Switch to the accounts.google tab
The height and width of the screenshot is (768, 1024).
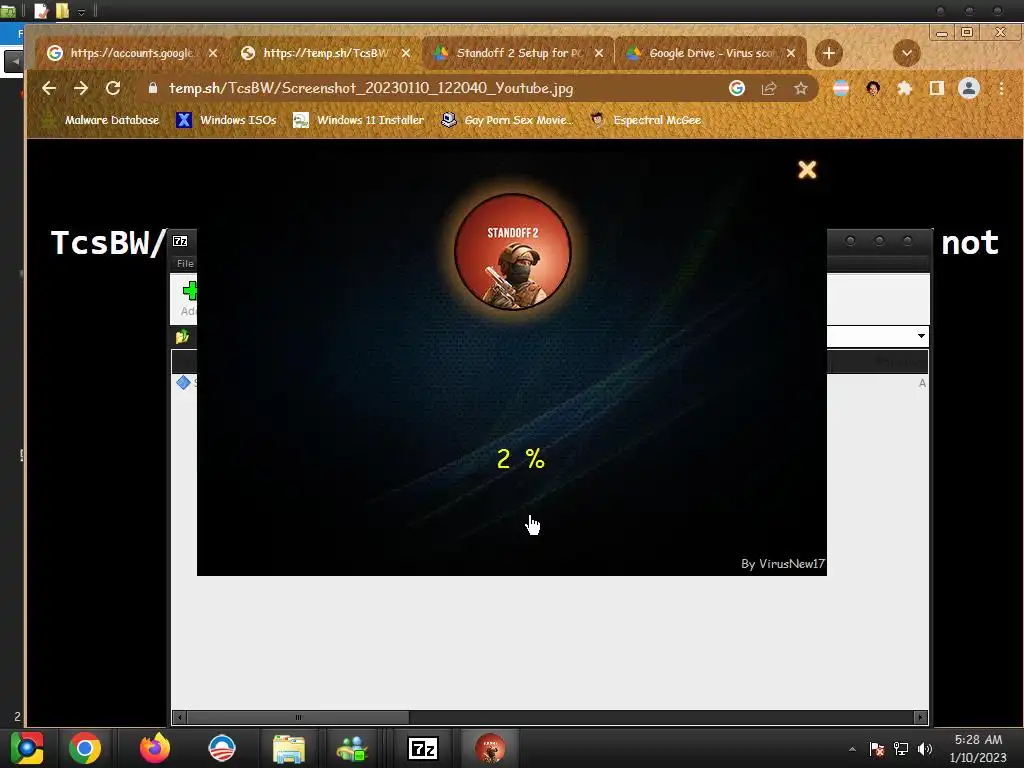[131, 53]
